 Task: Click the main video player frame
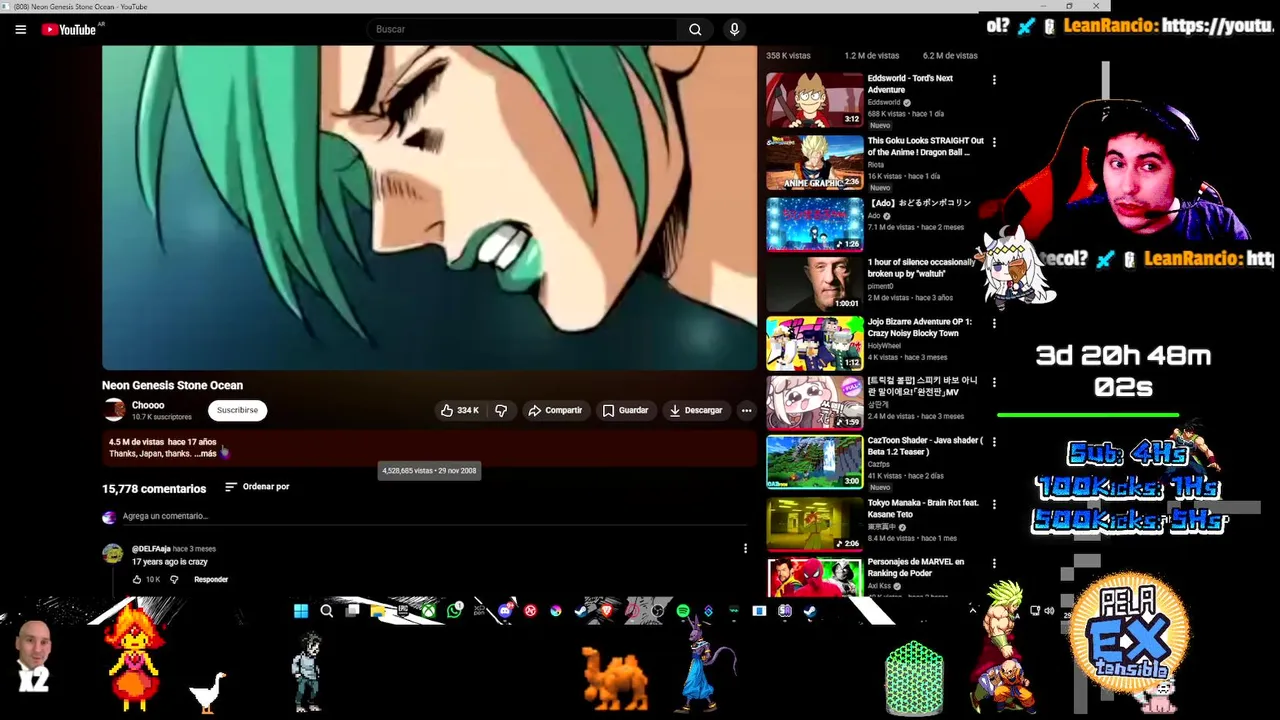pyautogui.click(x=430, y=208)
